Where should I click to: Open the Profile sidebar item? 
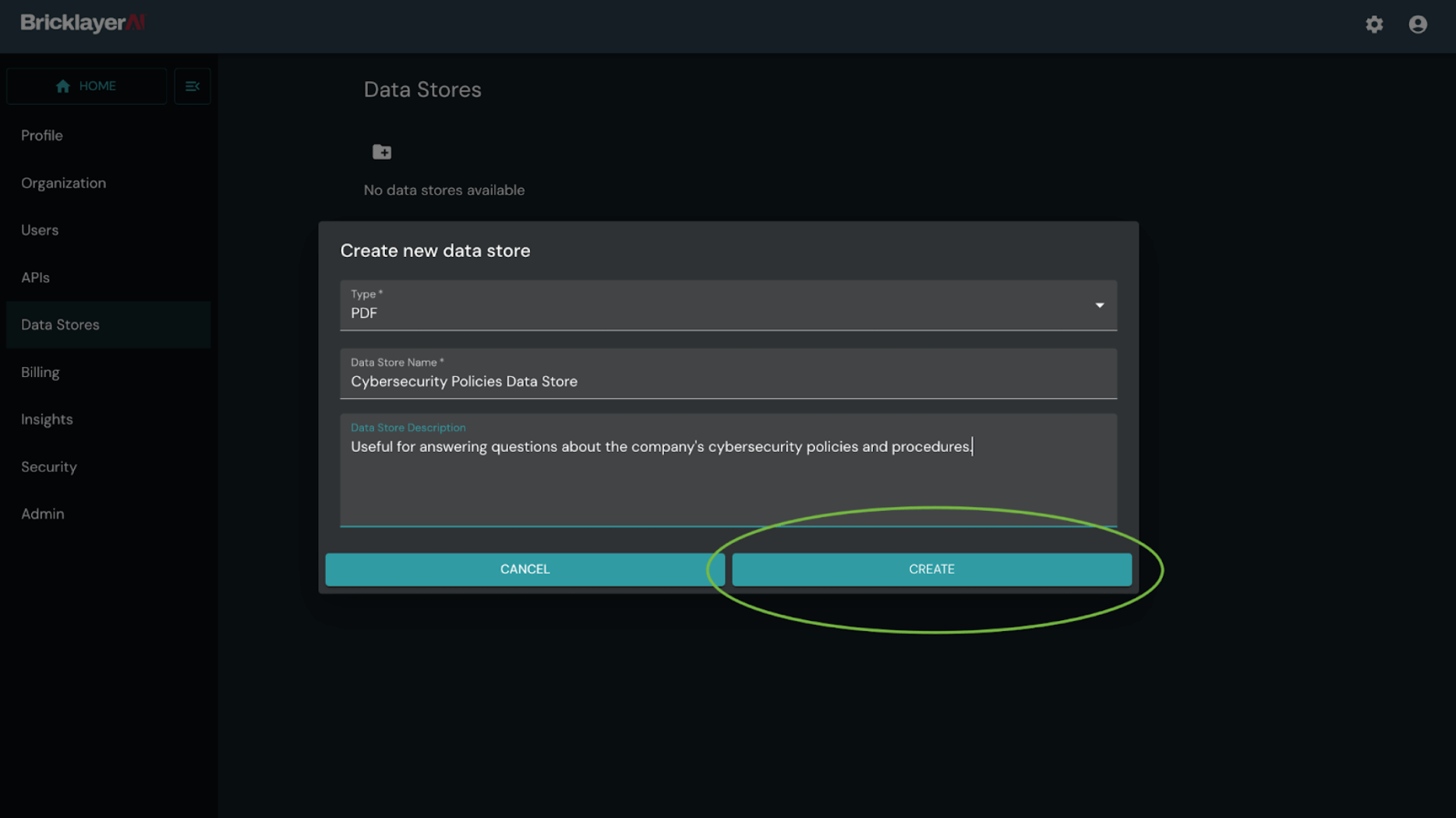pos(42,136)
